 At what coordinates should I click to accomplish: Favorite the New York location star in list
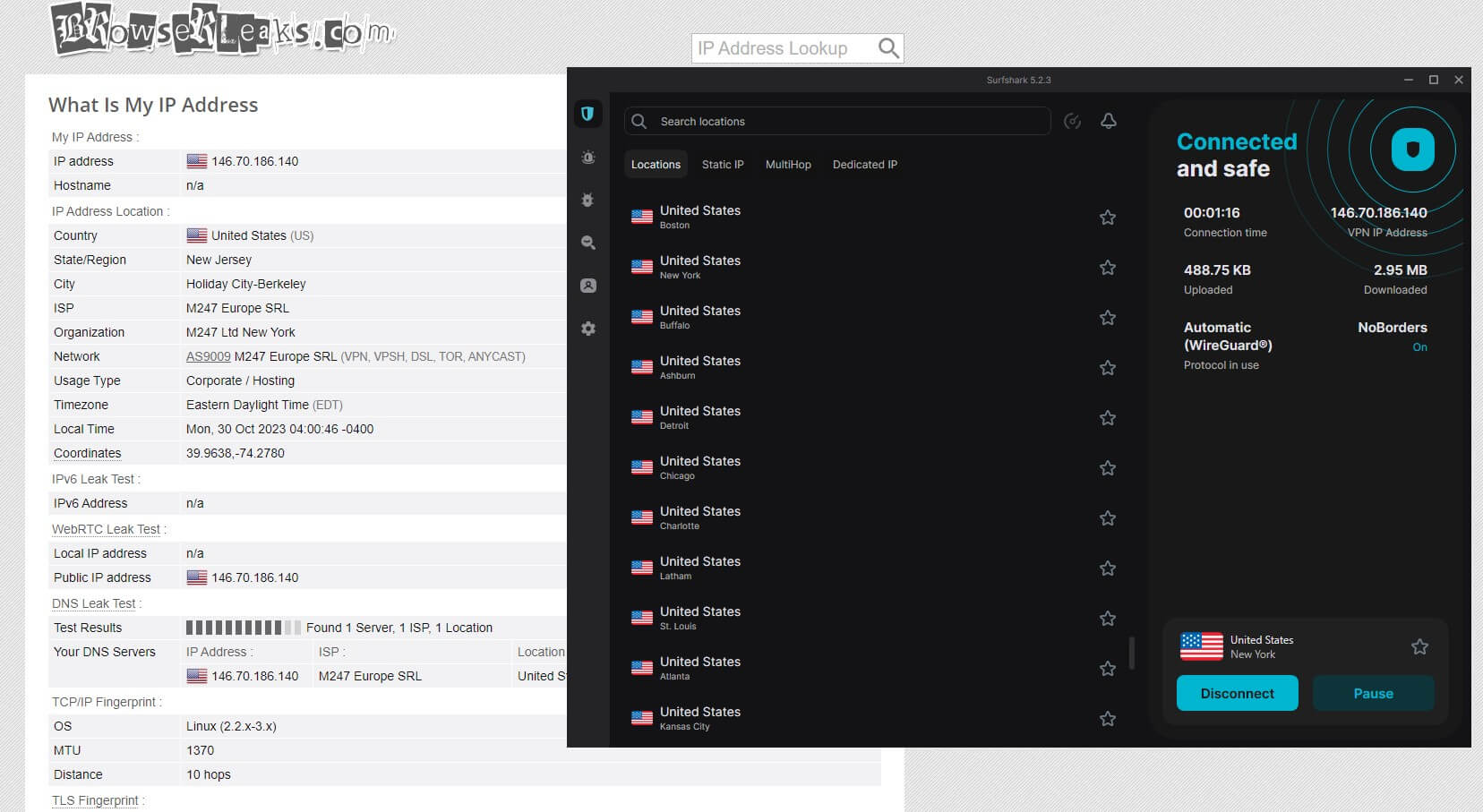click(x=1108, y=268)
